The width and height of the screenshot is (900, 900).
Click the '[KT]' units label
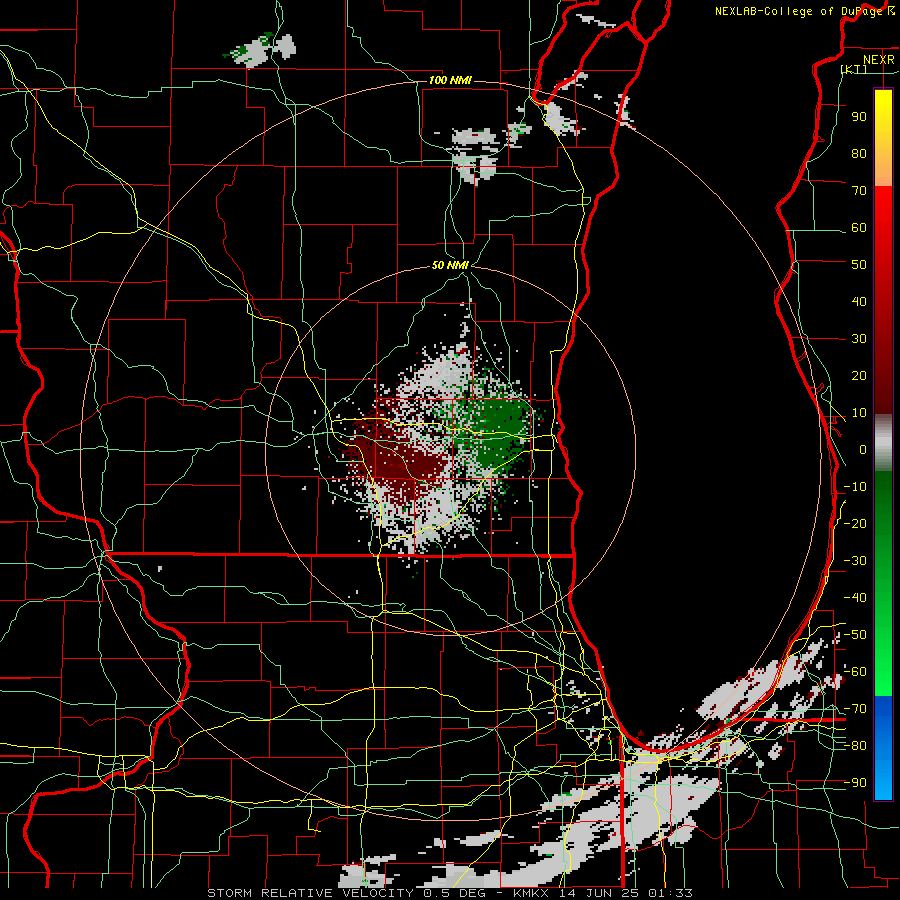(854, 69)
